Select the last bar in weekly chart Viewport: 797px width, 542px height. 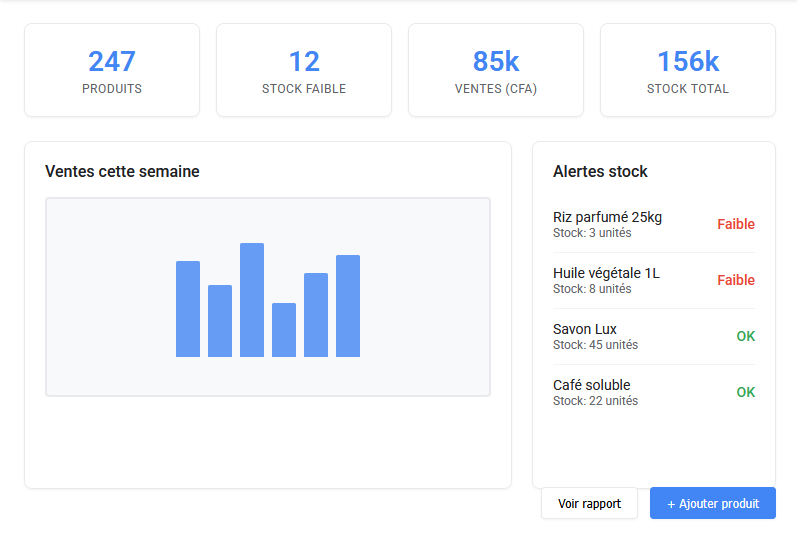348,306
